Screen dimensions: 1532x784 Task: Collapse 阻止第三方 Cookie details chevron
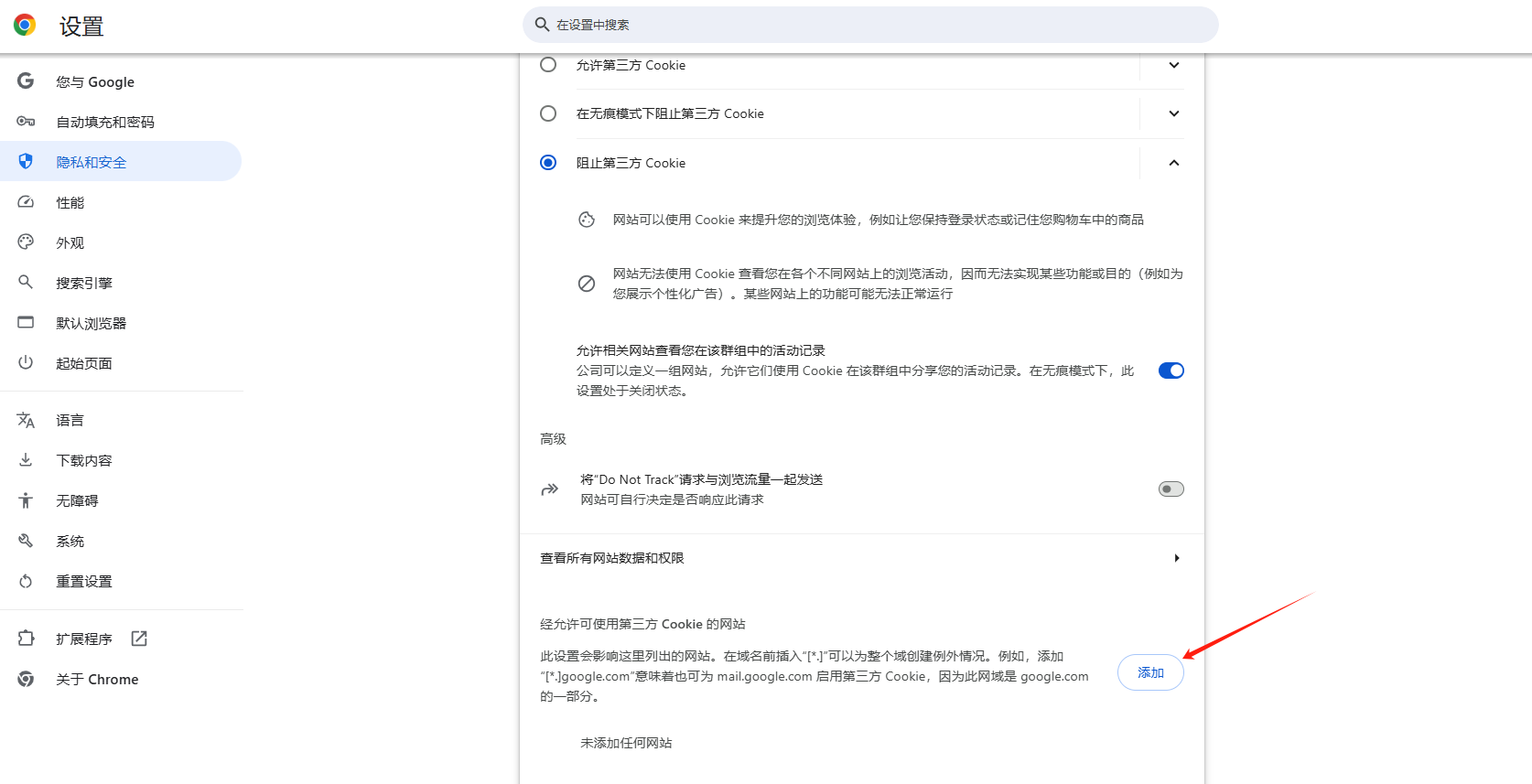[x=1174, y=163]
